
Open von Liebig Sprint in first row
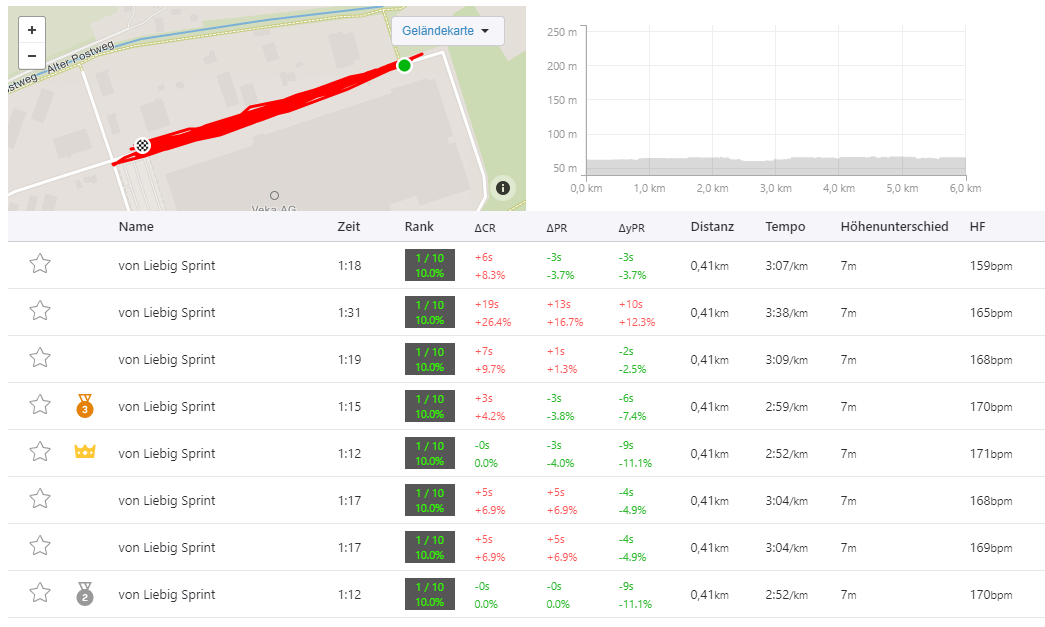pyautogui.click(x=167, y=266)
